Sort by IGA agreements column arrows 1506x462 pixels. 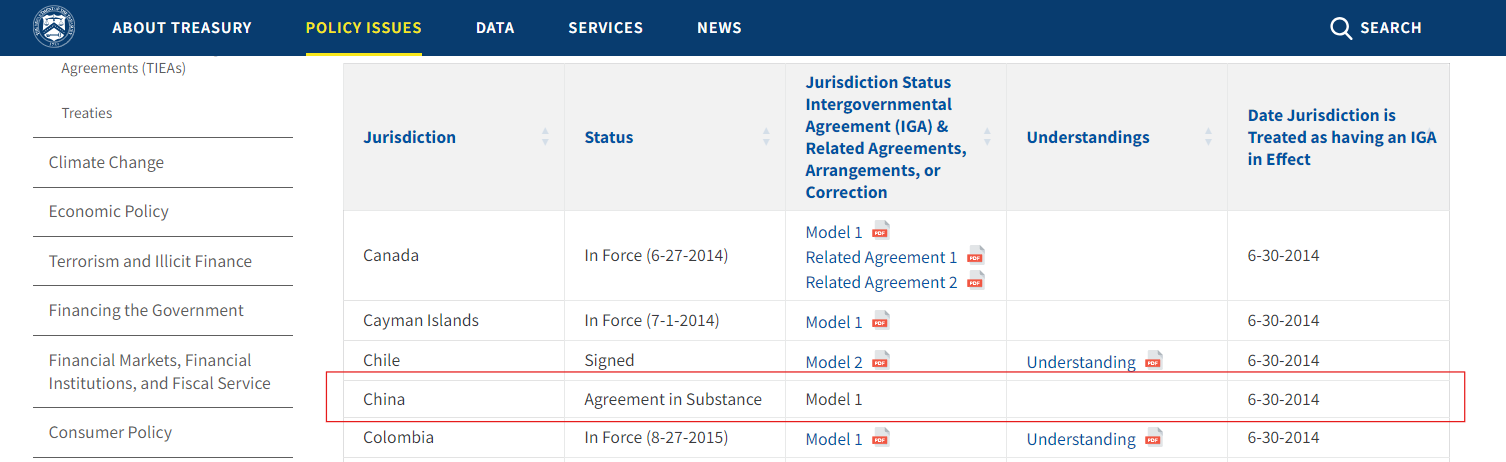point(987,137)
